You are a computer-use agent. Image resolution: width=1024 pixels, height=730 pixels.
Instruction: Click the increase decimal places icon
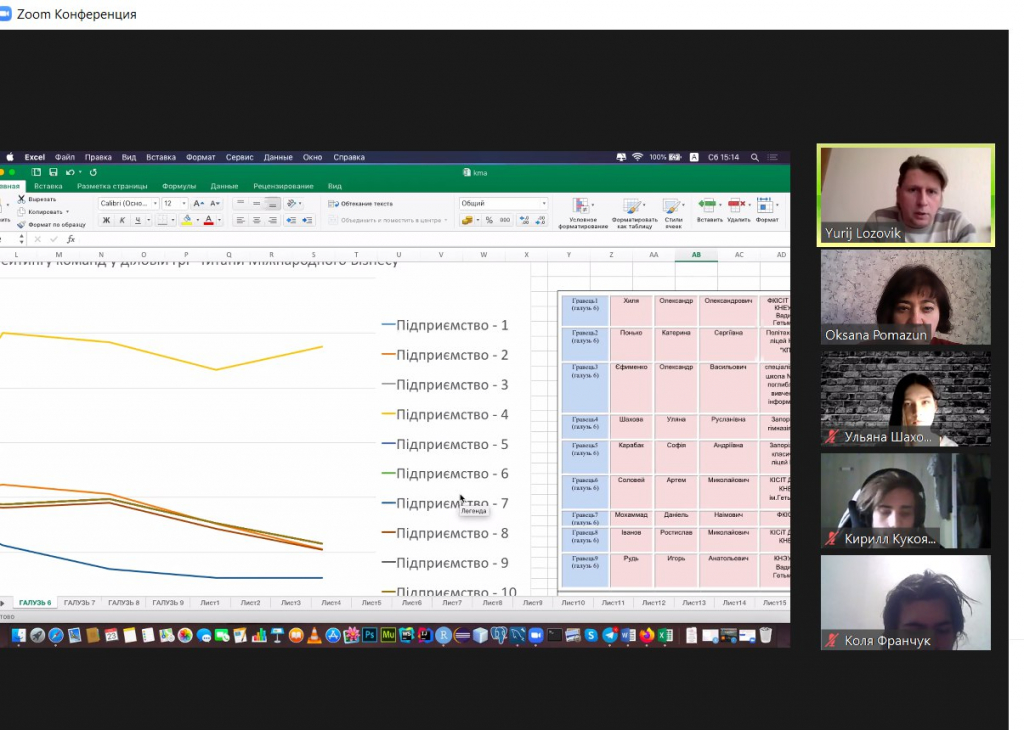coord(524,221)
